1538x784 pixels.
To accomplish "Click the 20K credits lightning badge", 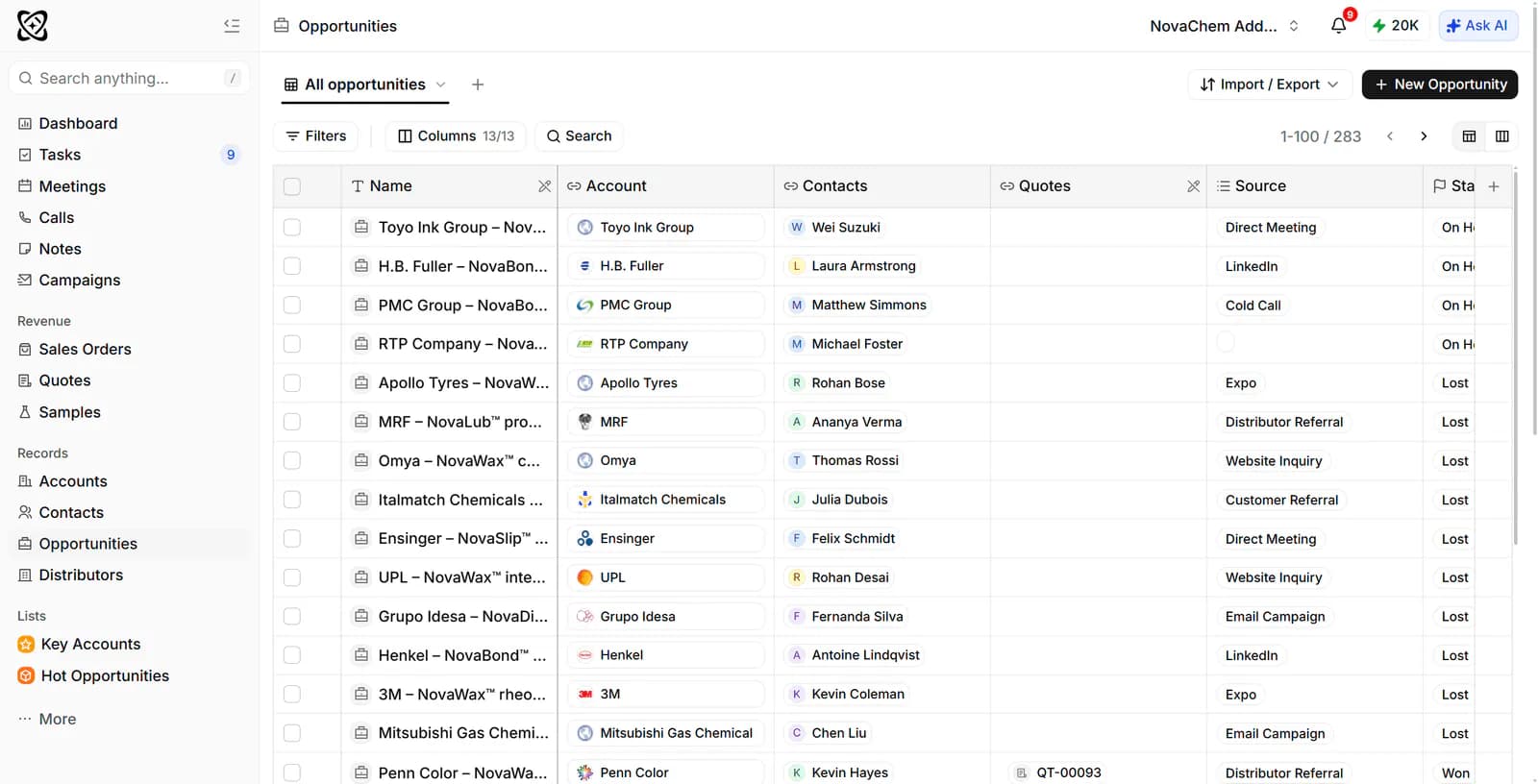I will point(1396,26).
